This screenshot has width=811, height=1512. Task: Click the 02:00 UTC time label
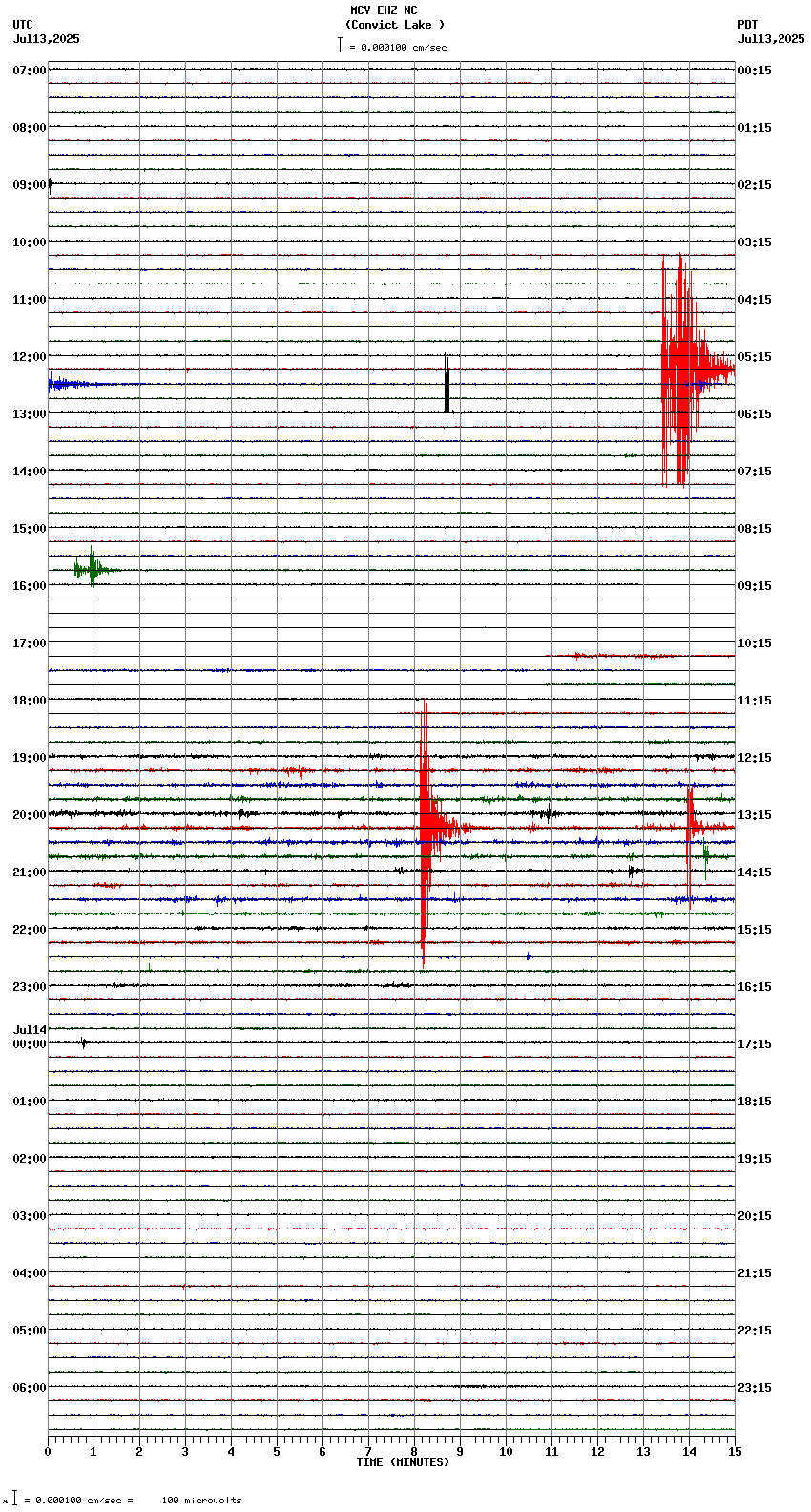[30, 1159]
